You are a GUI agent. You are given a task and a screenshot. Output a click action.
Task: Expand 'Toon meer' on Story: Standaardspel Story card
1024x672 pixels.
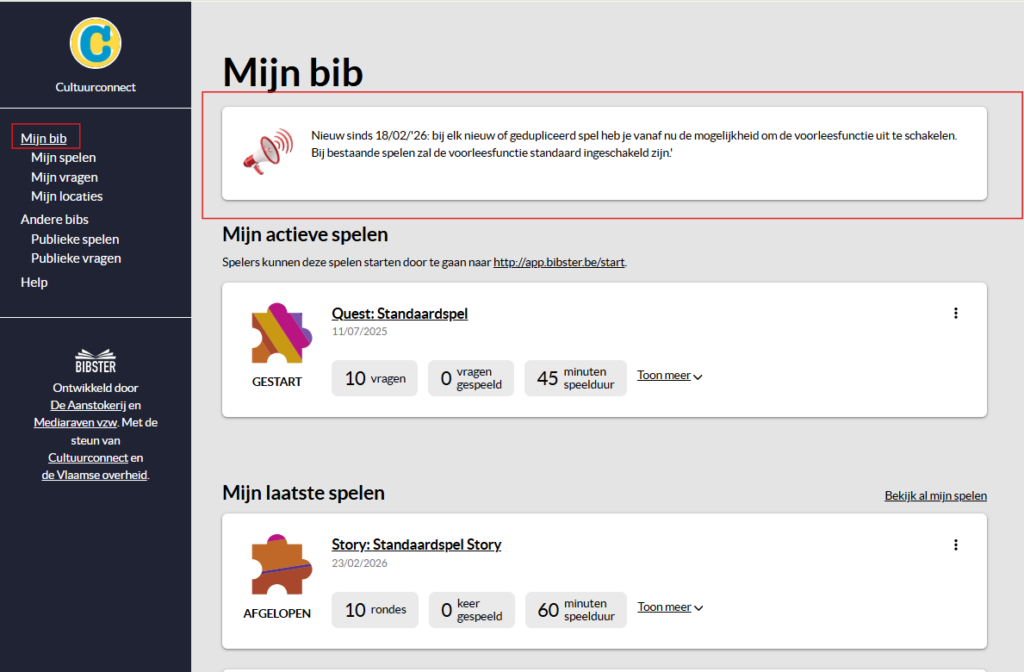(669, 607)
